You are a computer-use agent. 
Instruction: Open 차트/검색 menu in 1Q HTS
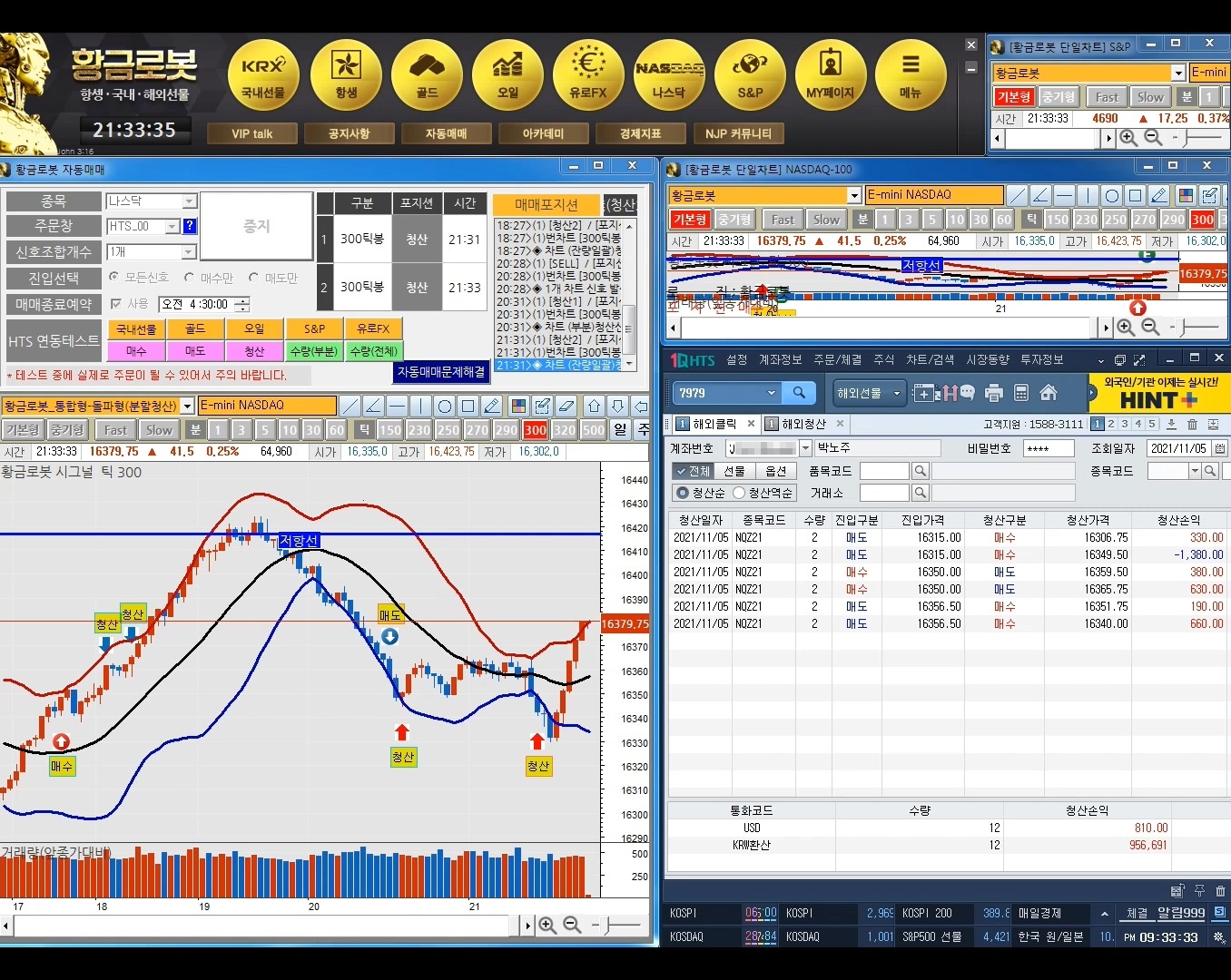[x=931, y=360]
